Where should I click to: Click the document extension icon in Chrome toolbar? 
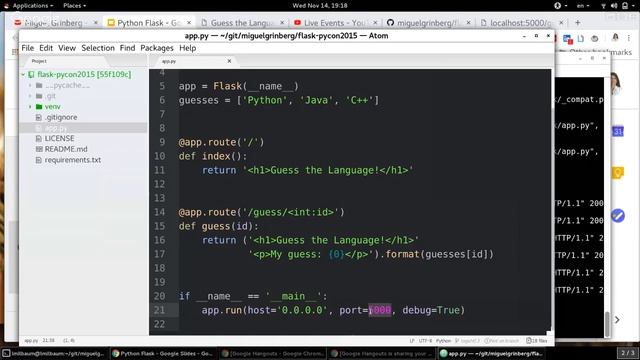(581, 38)
